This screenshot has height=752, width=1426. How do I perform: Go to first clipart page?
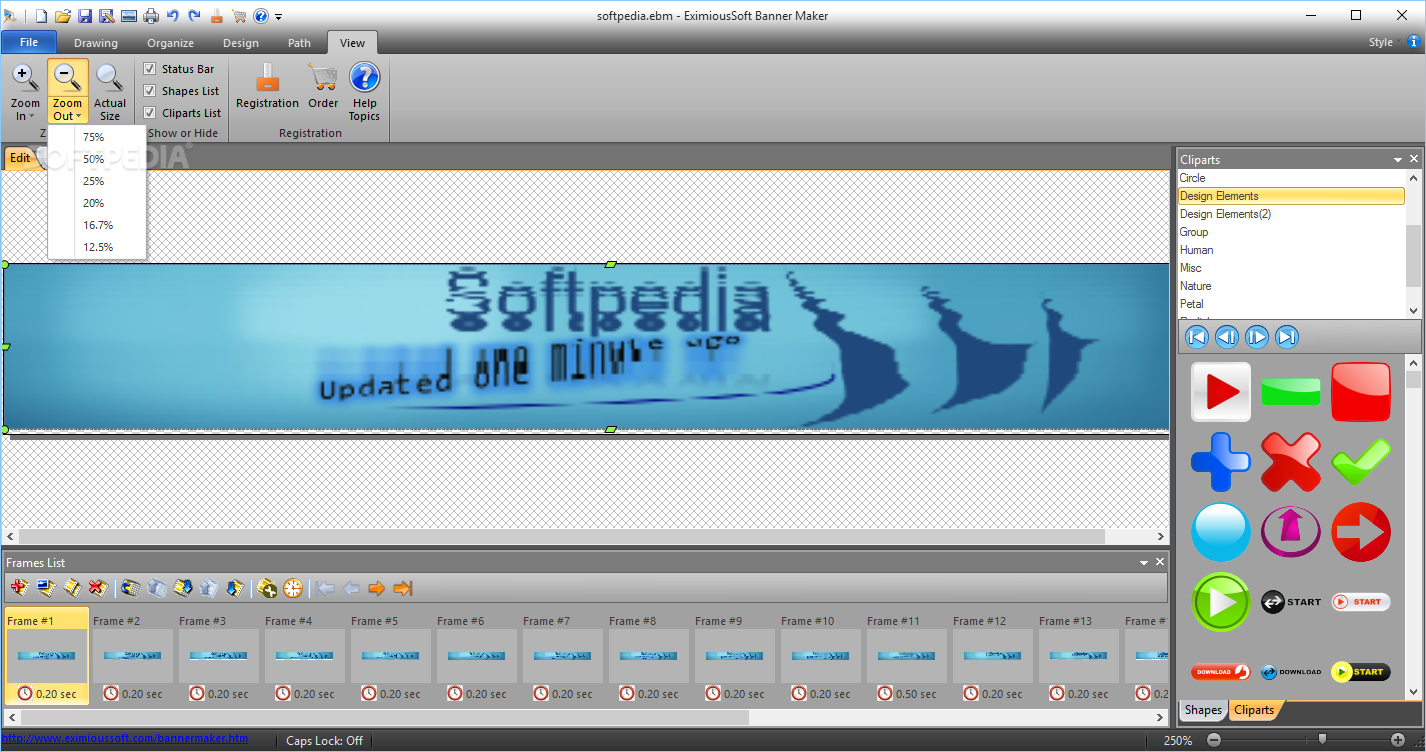1196,337
